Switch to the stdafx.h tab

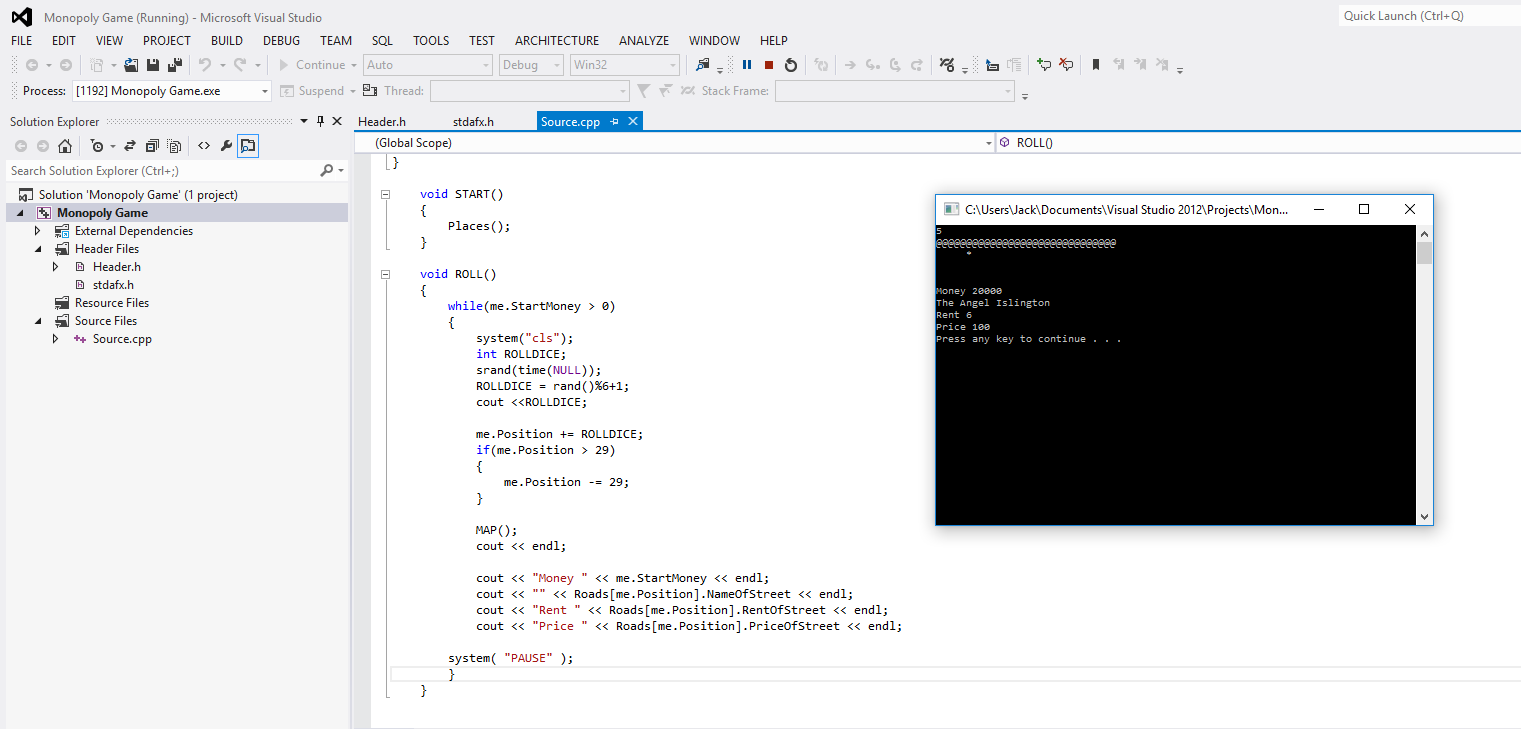click(x=473, y=122)
